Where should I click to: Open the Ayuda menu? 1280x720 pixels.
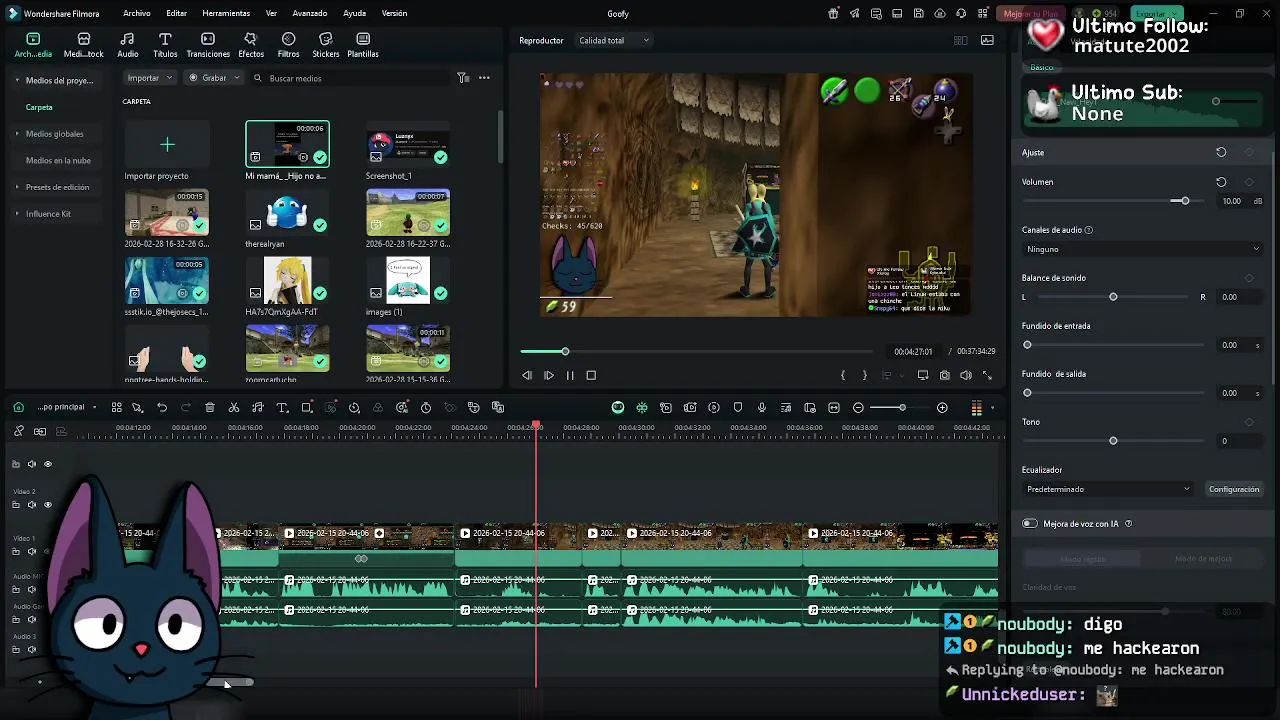point(354,13)
